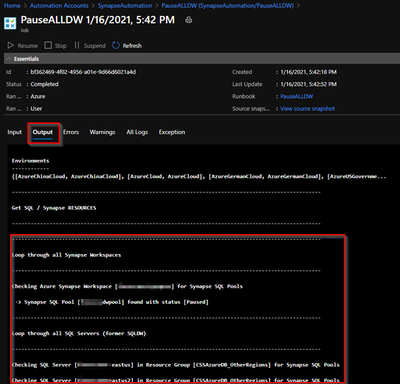Screen dimensions: 400x384
Task: Click the User ran-as value
Action: pos(36,109)
